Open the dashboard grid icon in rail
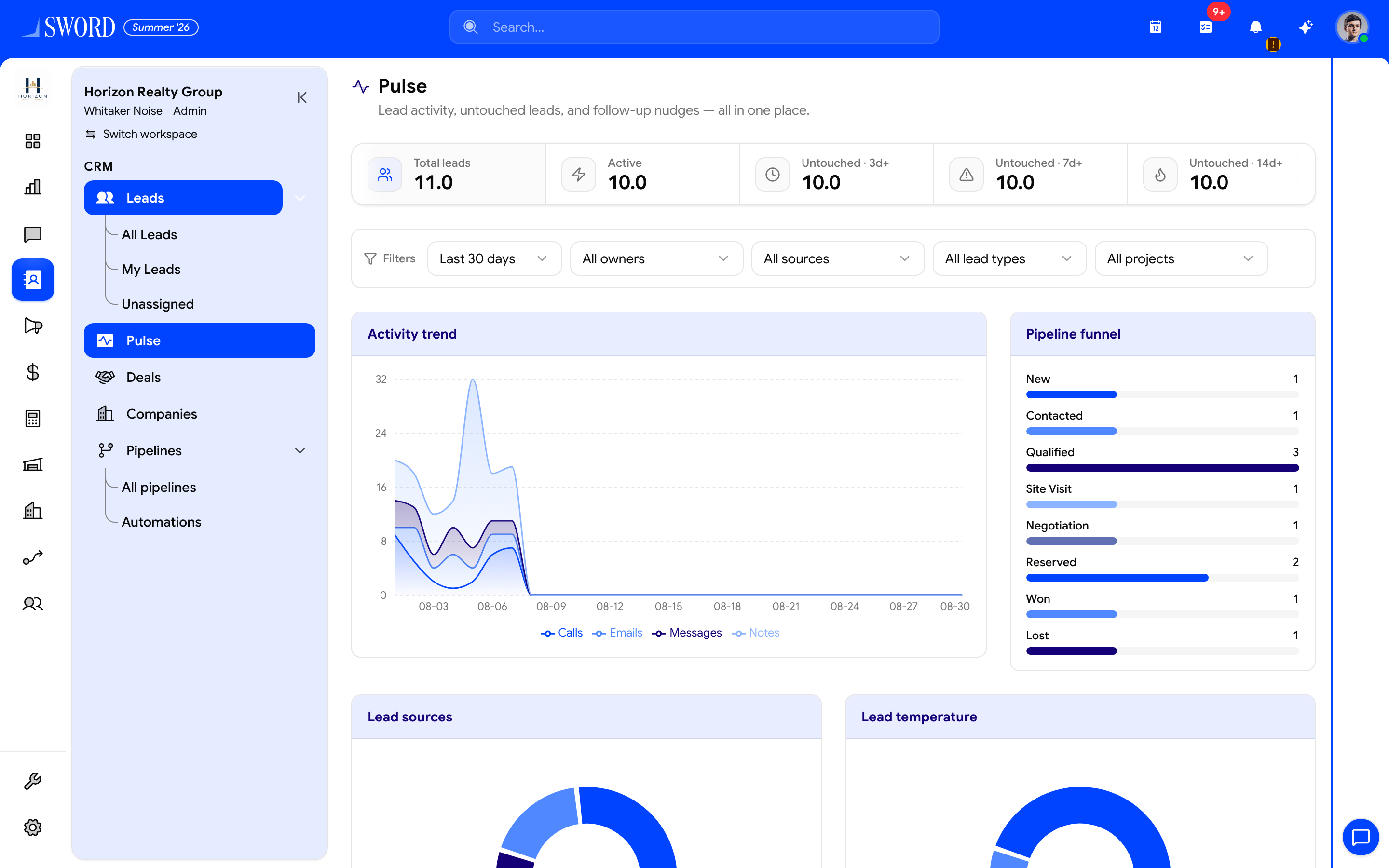Image resolution: width=1389 pixels, height=868 pixels. 33,141
